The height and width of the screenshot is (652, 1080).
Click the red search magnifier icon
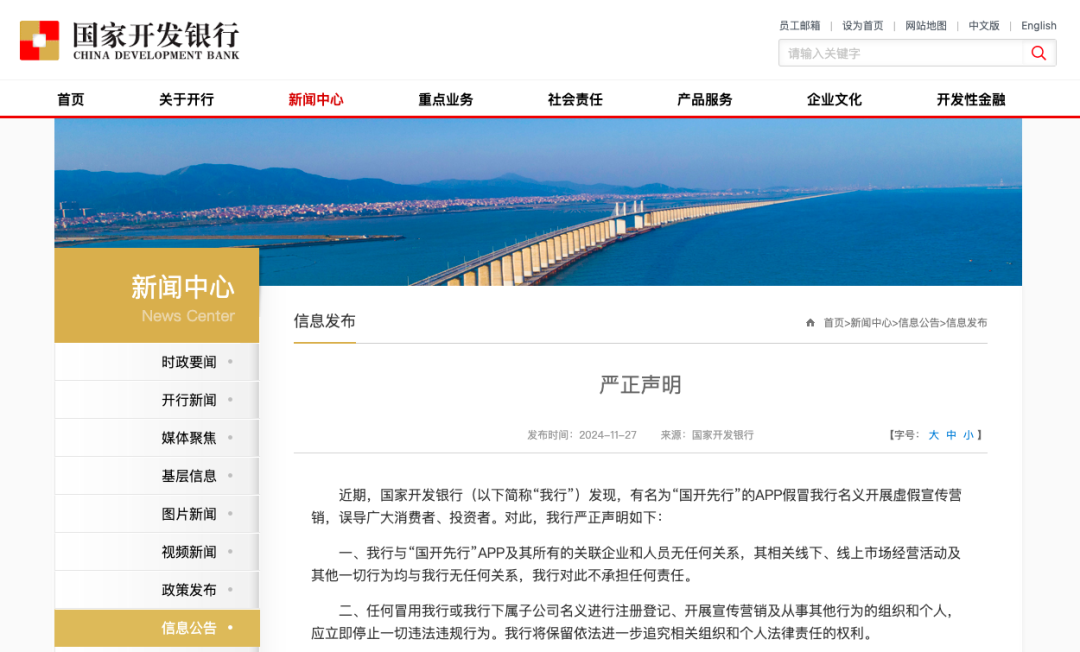(x=1039, y=53)
